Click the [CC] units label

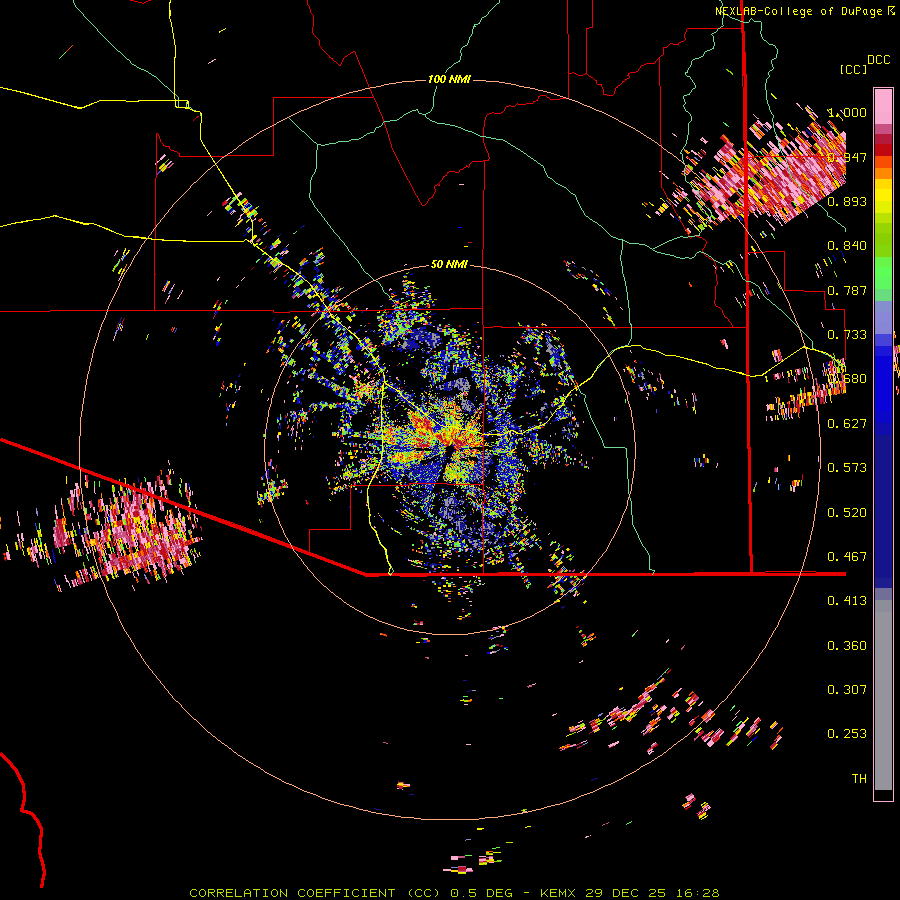pyautogui.click(x=853, y=69)
